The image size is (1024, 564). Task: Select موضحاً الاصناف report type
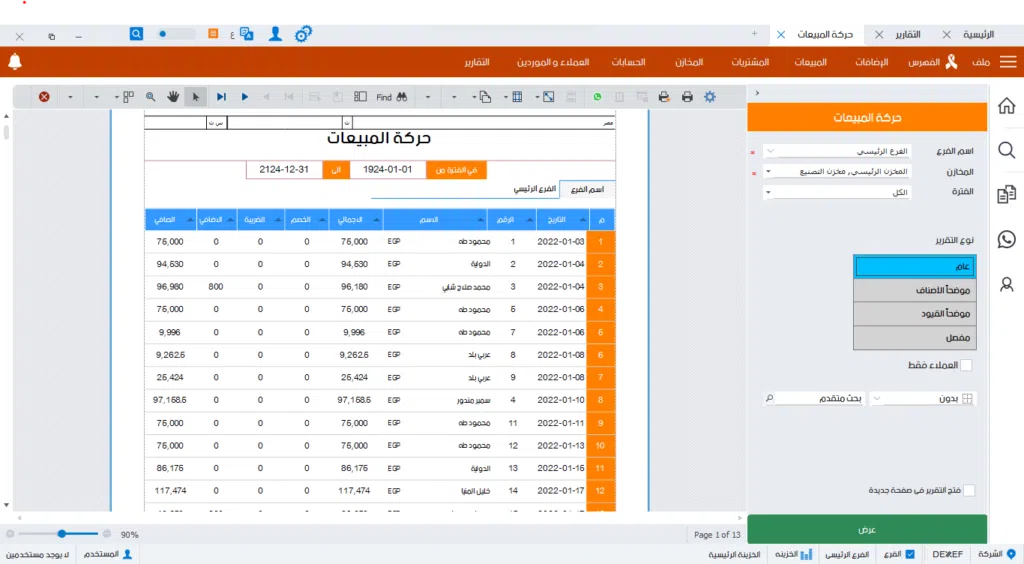914,290
